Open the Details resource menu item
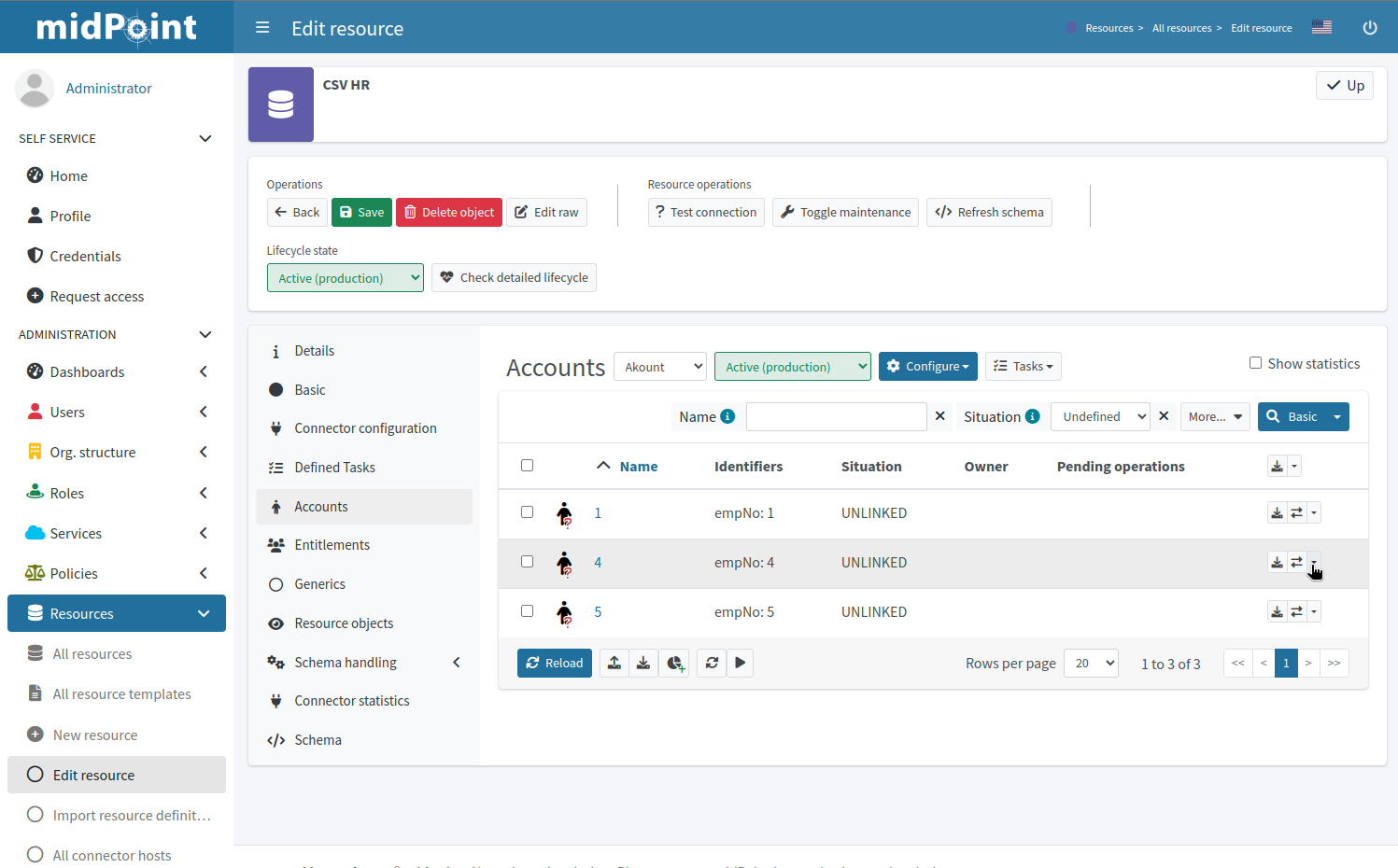The height and width of the screenshot is (868, 1398). coord(364,351)
